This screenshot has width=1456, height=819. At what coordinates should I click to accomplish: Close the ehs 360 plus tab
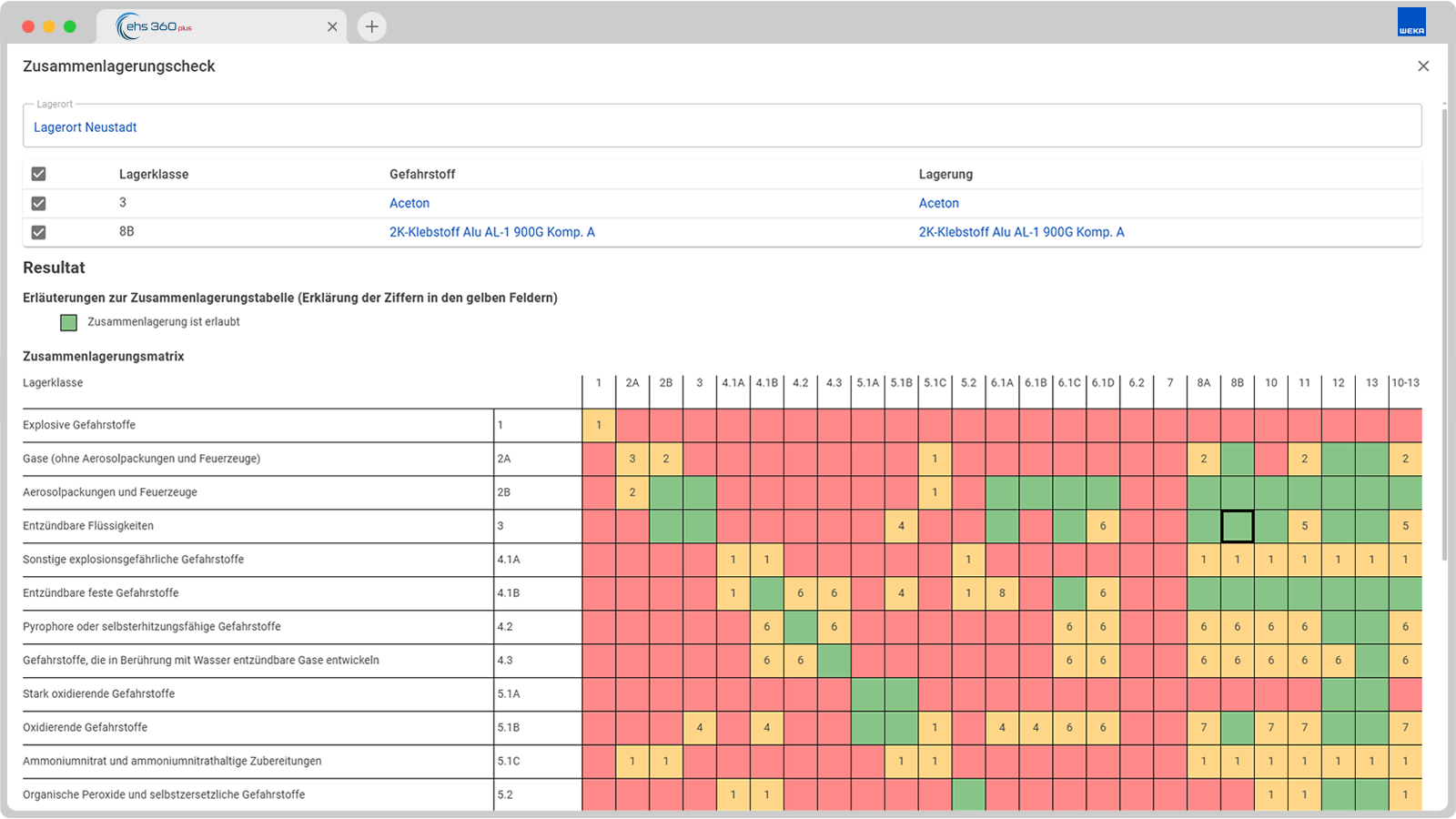pos(332,26)
